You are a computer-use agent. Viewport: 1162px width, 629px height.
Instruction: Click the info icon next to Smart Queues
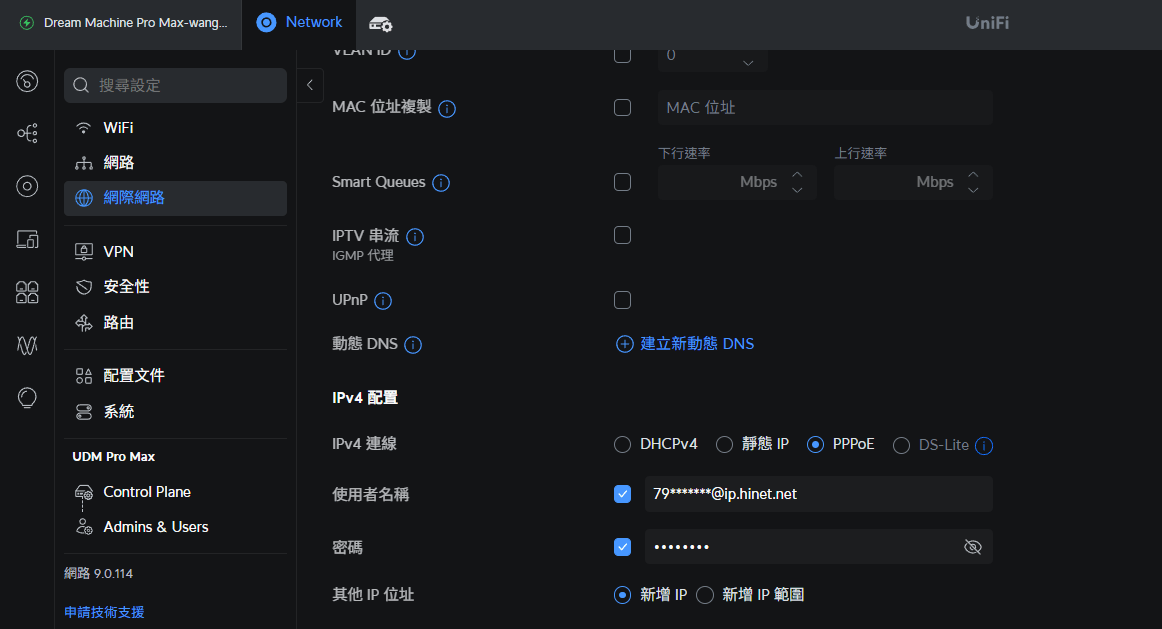(x=441, y=182)
